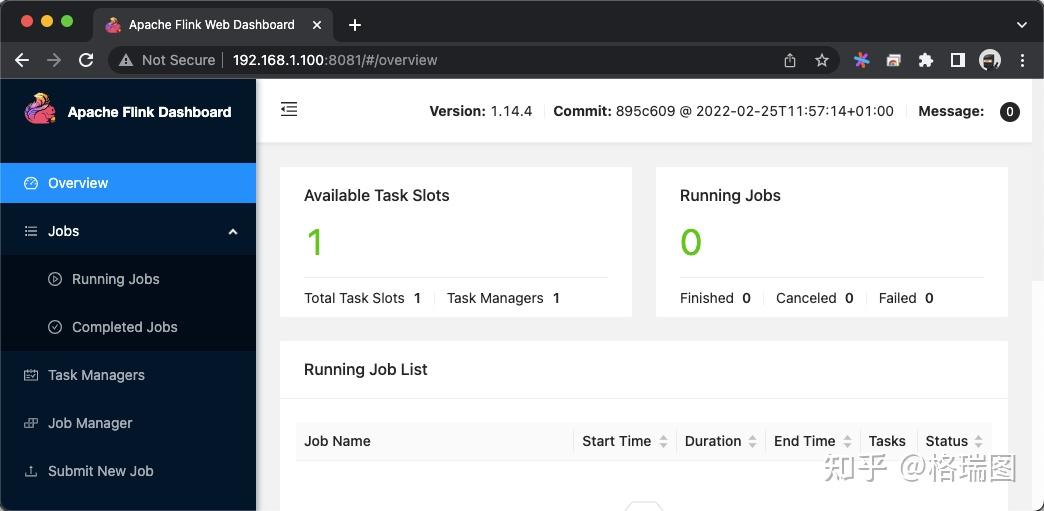Open the browser extensions puzzle icon
Screen dimensions: 1044x511
click(926, 60)
